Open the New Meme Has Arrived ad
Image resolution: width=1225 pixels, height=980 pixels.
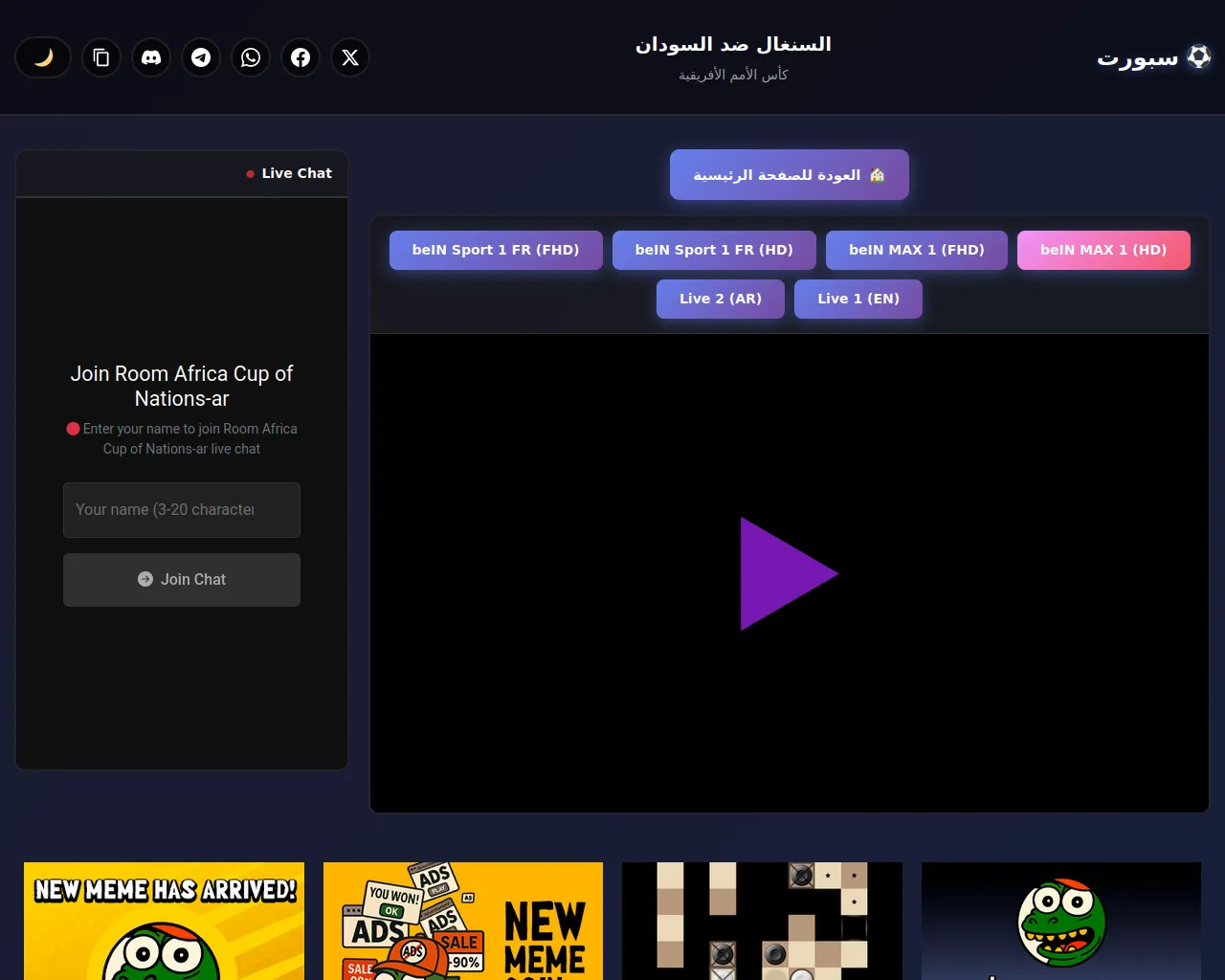pyautogui.click(x=164, y=921)
